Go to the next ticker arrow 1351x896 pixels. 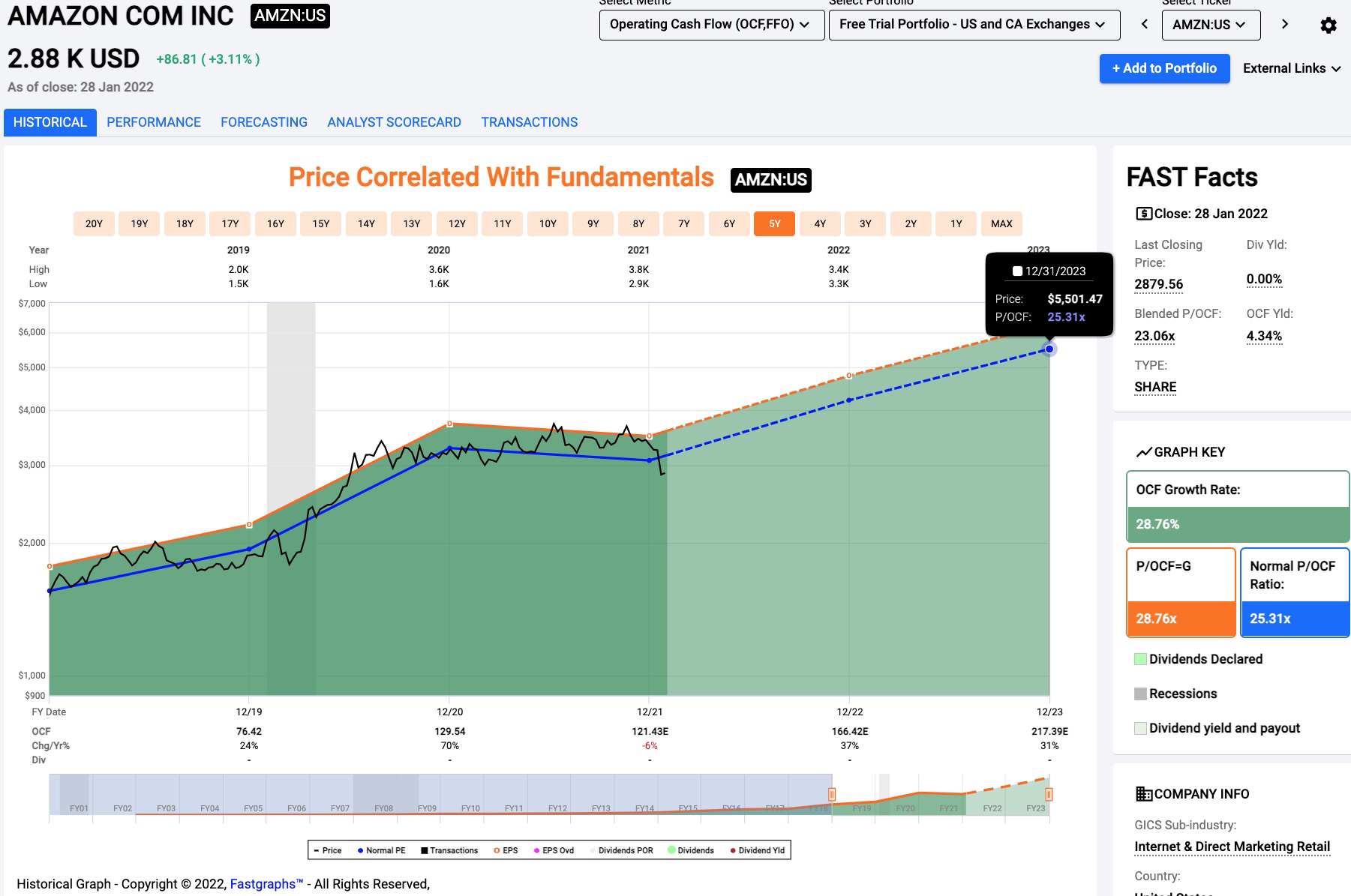click(x=1285, y=24)
